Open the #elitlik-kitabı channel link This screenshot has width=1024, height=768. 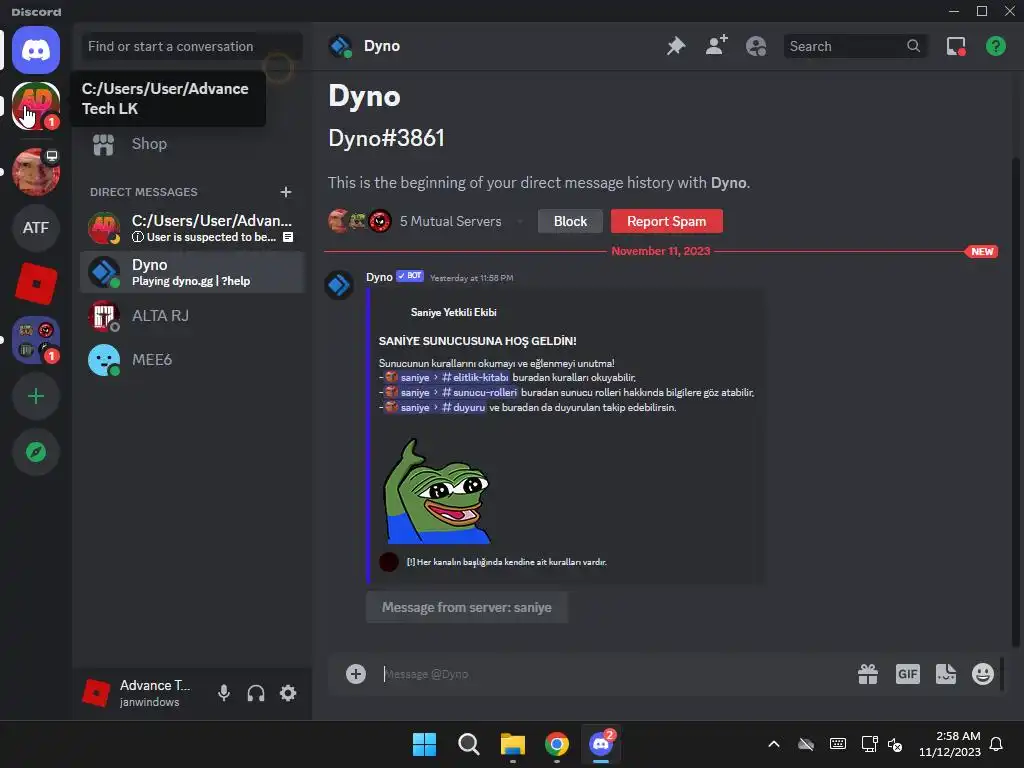(x=447, y=377)
